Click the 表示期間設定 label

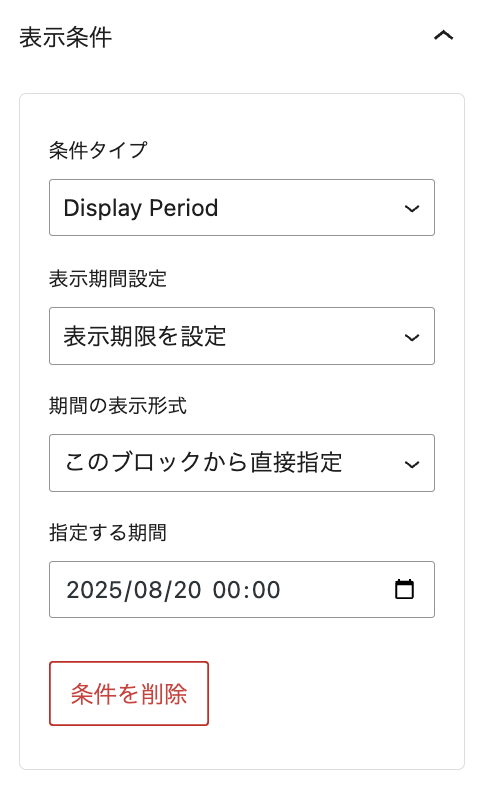point(108,279)
